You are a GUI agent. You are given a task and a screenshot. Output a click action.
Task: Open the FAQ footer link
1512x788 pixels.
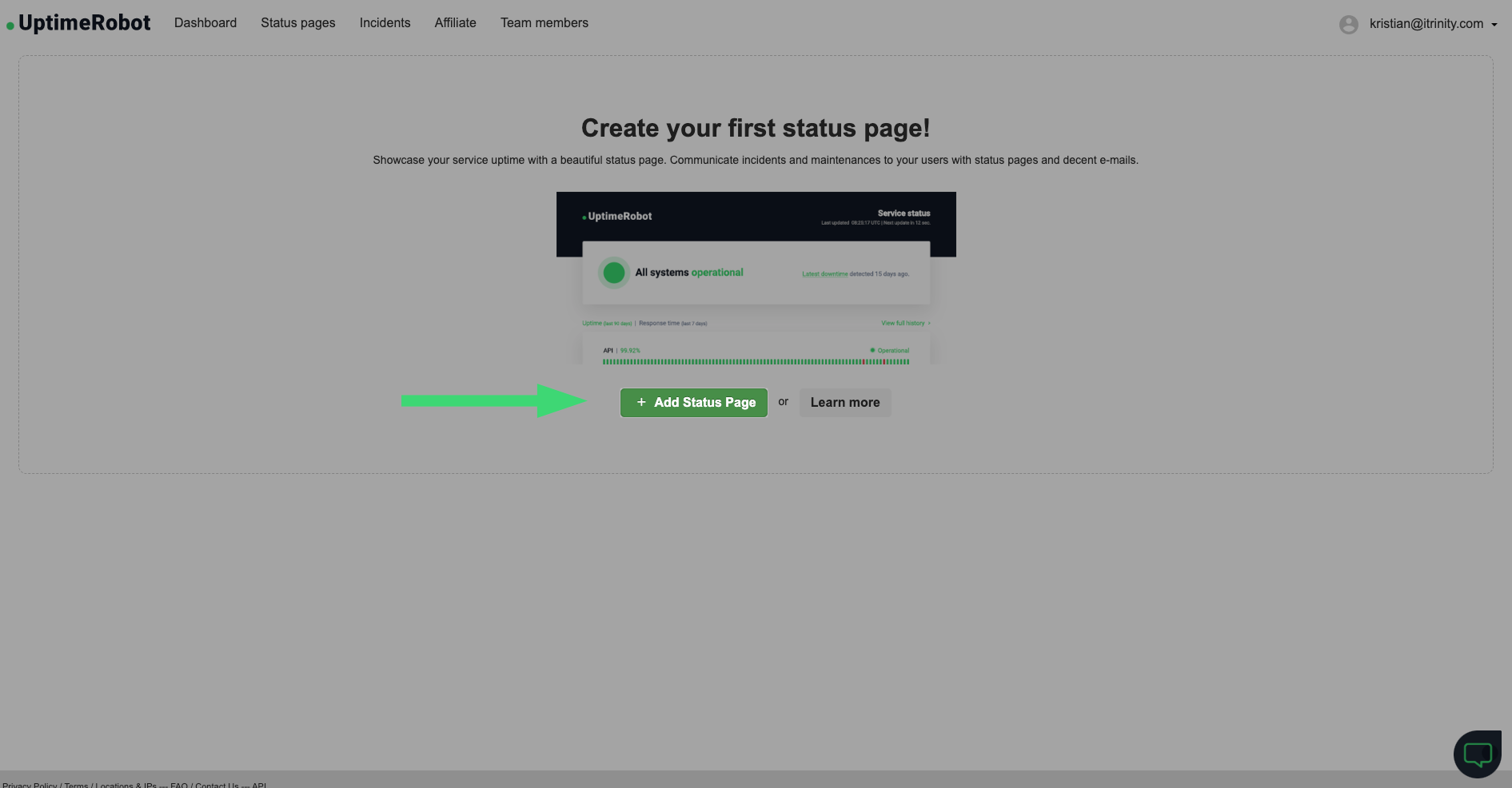pos(179,785)
